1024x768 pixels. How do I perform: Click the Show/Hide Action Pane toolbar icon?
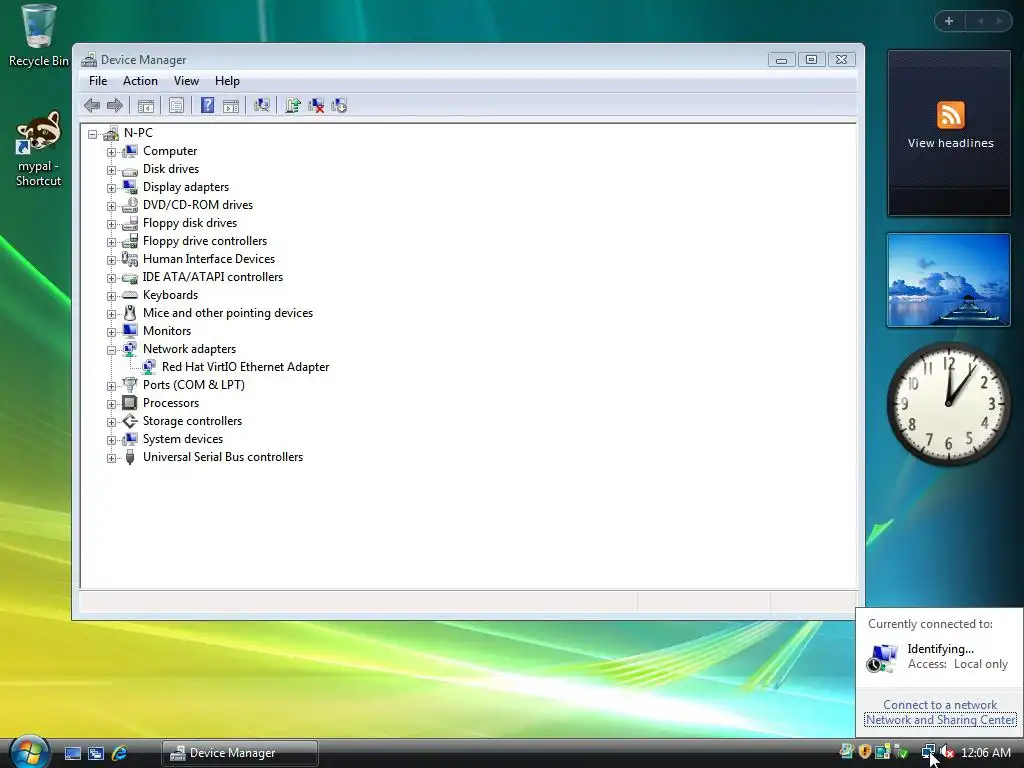231,105
